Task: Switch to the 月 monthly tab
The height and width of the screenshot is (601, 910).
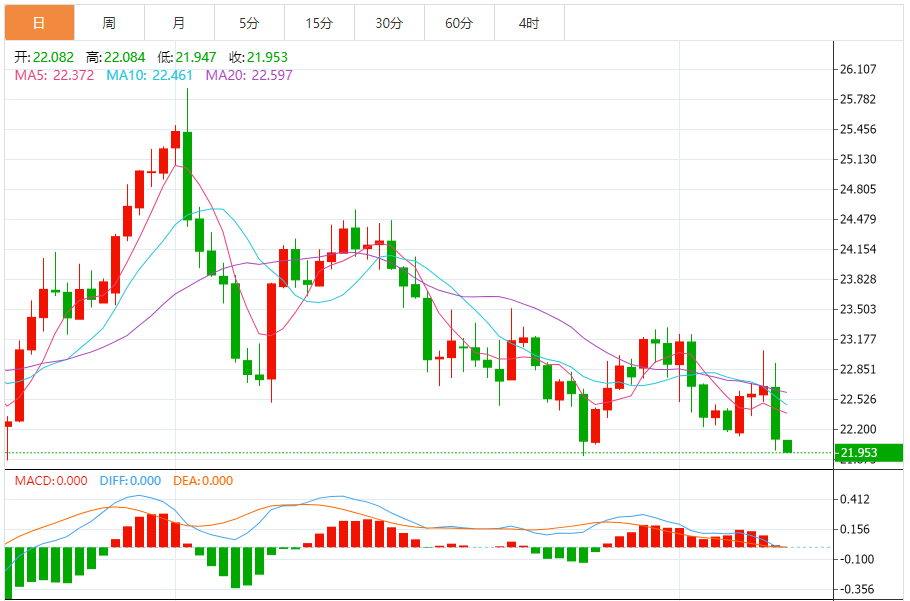Action: point(179,23)
